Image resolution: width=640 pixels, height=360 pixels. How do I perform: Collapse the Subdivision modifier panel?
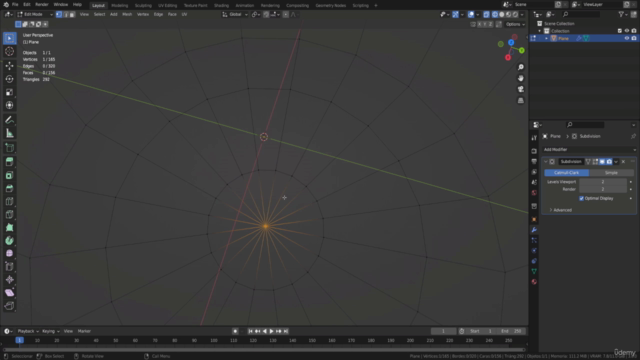[546, 162]
